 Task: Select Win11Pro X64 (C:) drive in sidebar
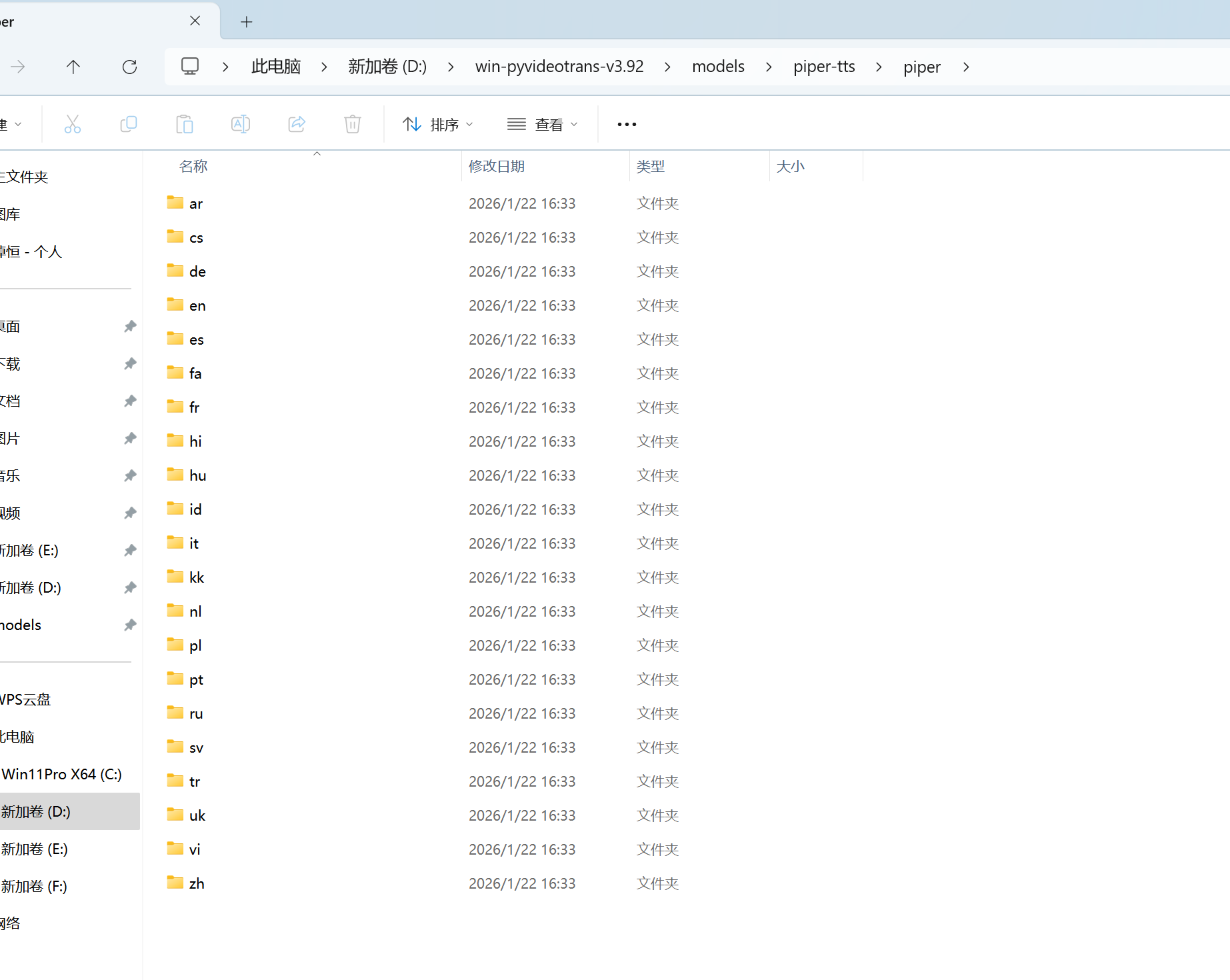pyautogui.click(x=62, y=774)
